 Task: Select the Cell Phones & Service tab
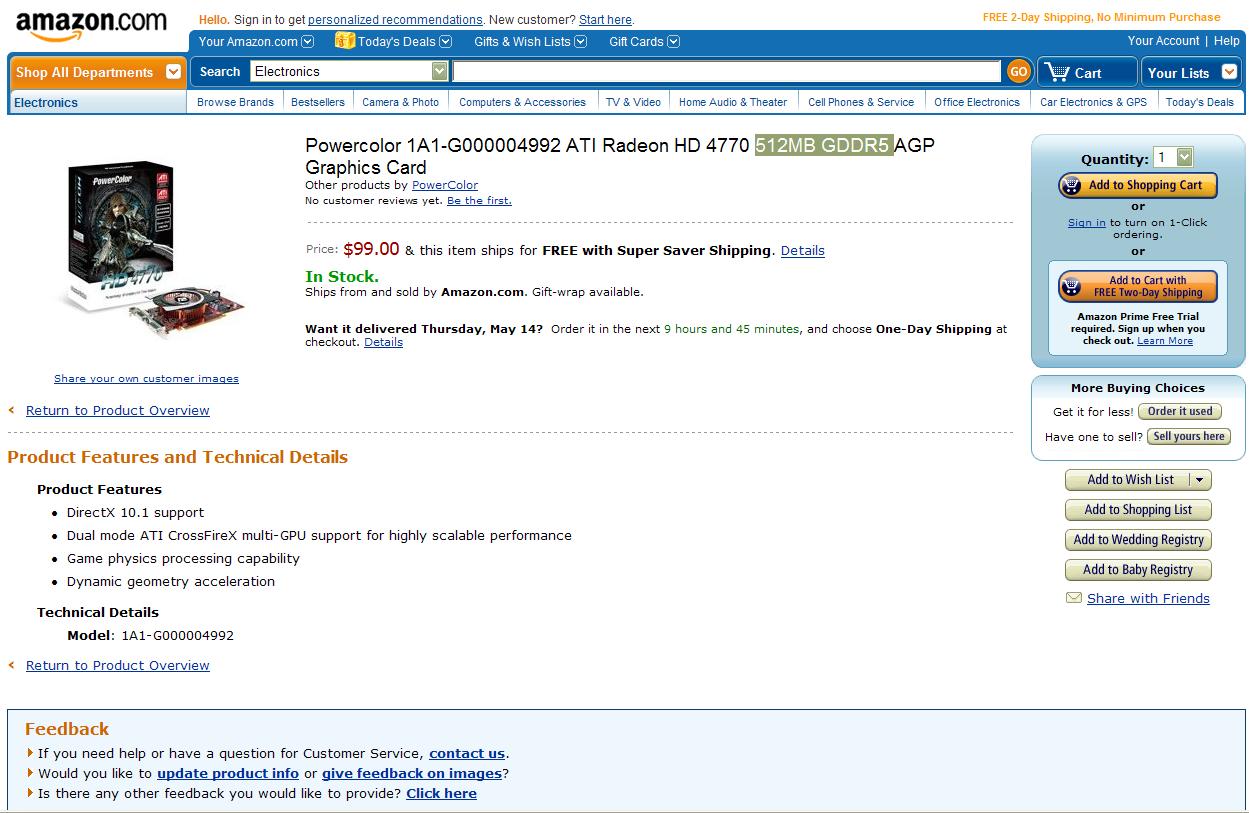pos(861,102)
